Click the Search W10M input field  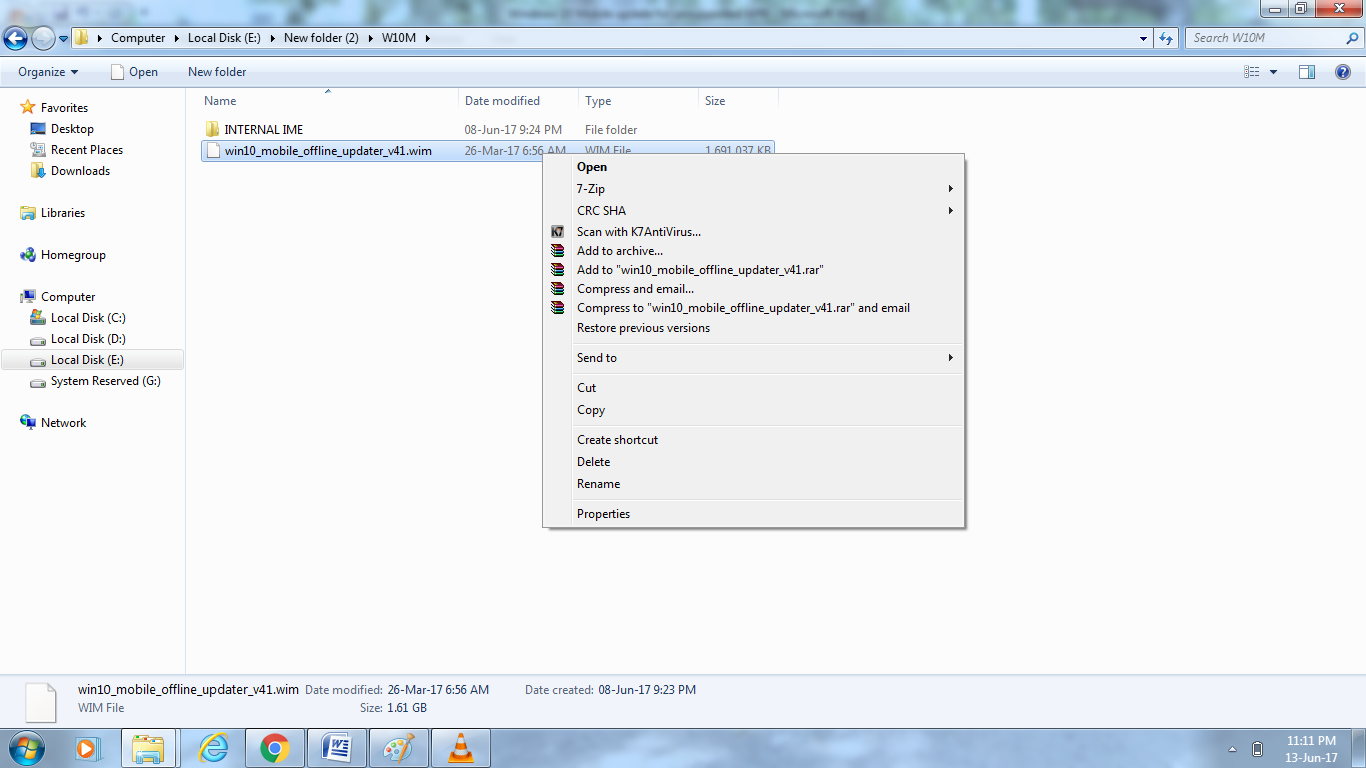click(1265, 38)
